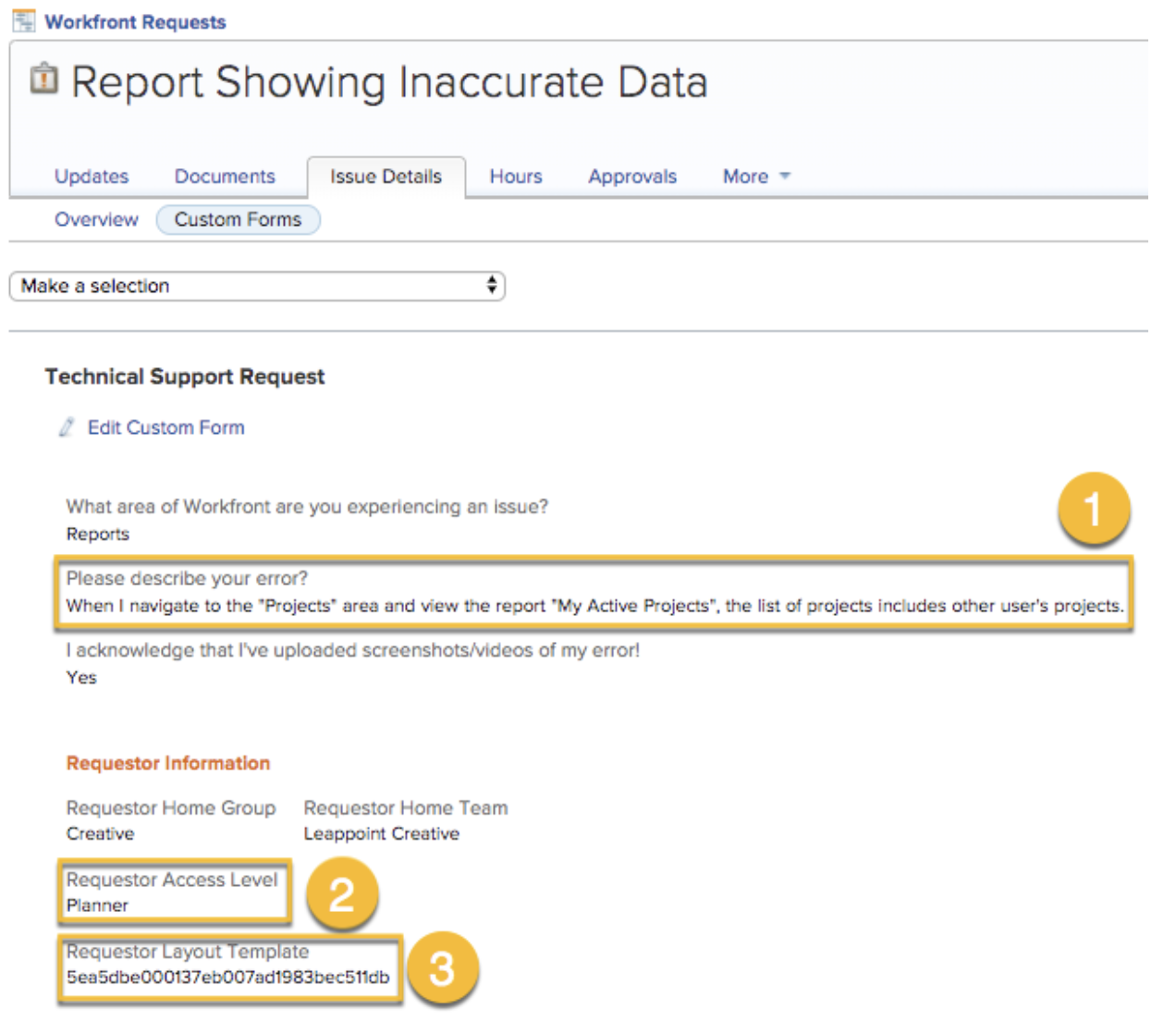Select the Custom Forms subtab

(x=238, y=219)
